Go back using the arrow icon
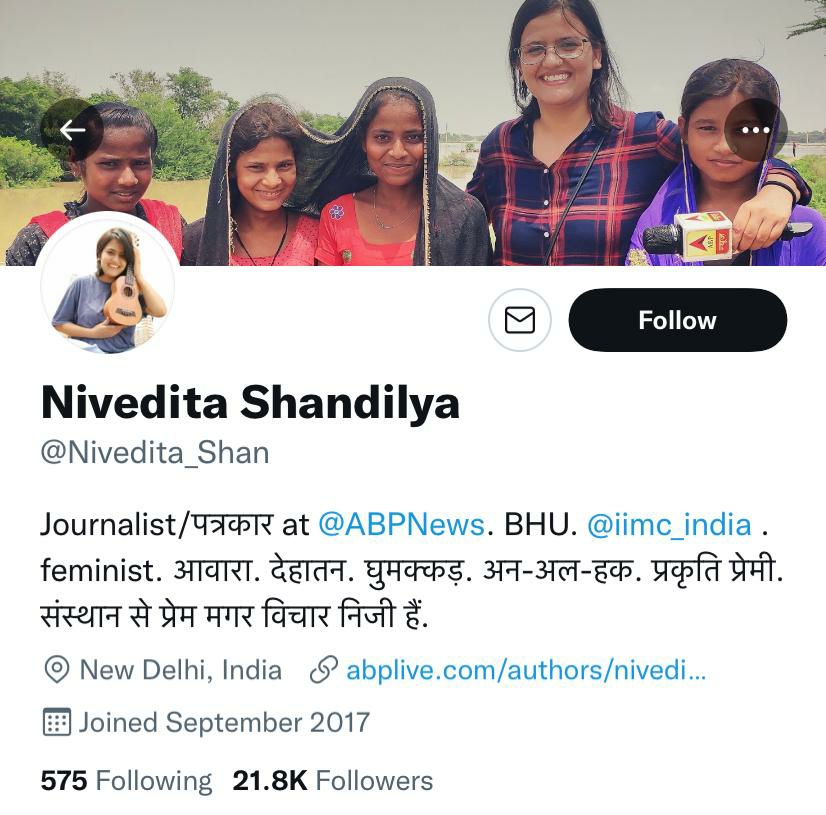The image size is (826, 815). (72, 130)
